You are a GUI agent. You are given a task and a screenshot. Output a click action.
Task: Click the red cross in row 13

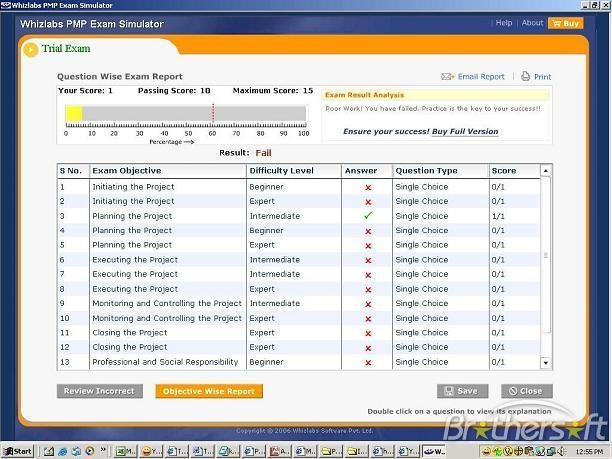(368, 363)
